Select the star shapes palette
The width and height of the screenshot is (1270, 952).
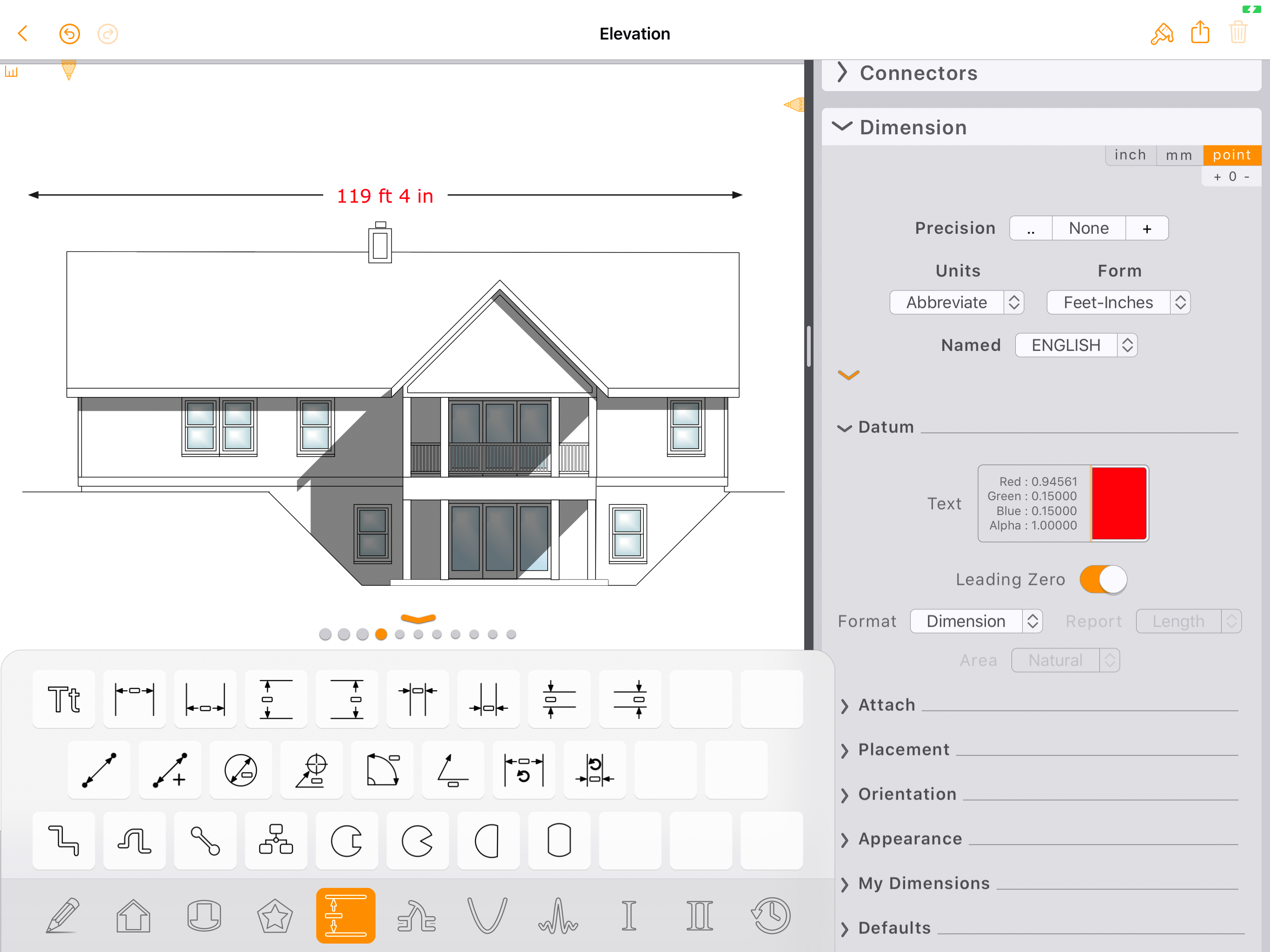point(274,915)
